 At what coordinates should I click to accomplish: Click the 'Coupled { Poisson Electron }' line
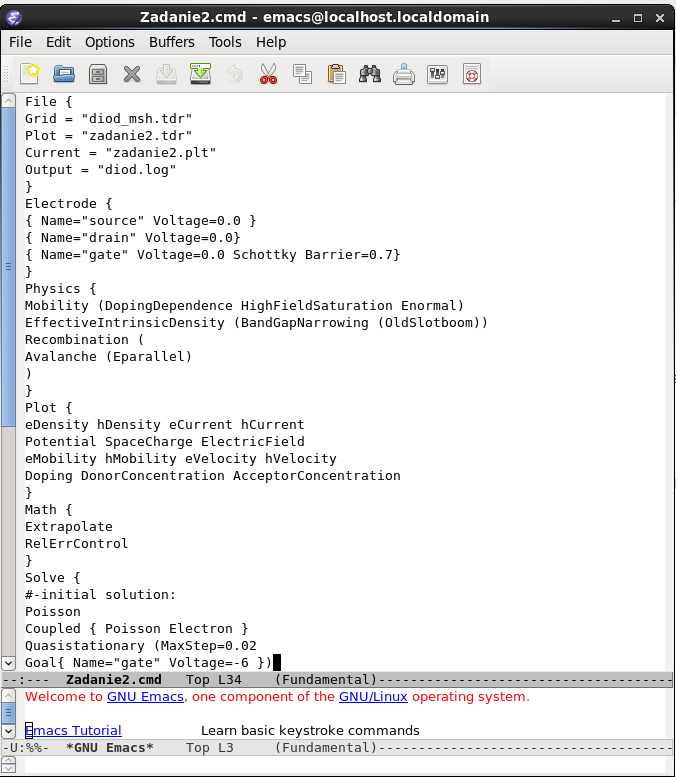[x=136, y=629]
